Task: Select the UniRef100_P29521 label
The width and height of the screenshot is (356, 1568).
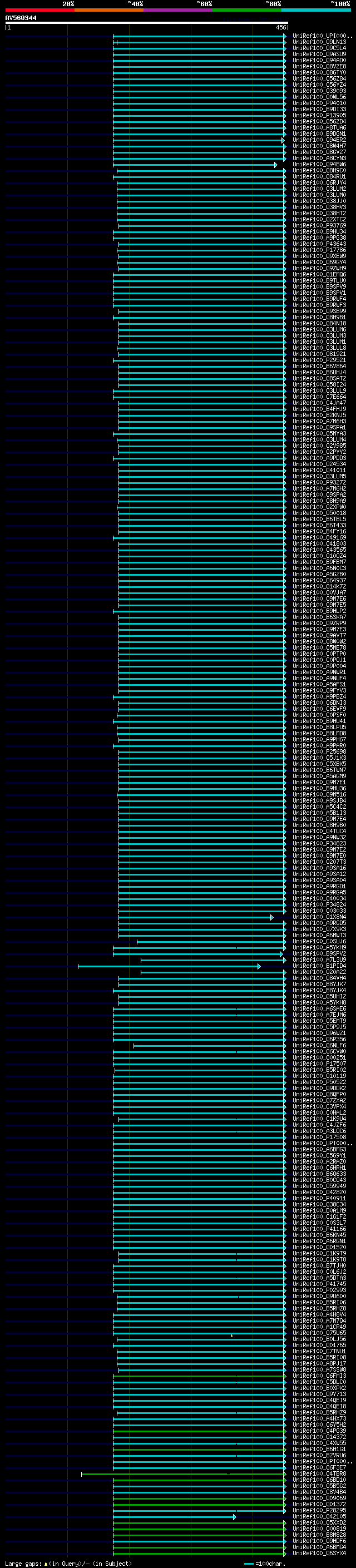Action: 319,360
